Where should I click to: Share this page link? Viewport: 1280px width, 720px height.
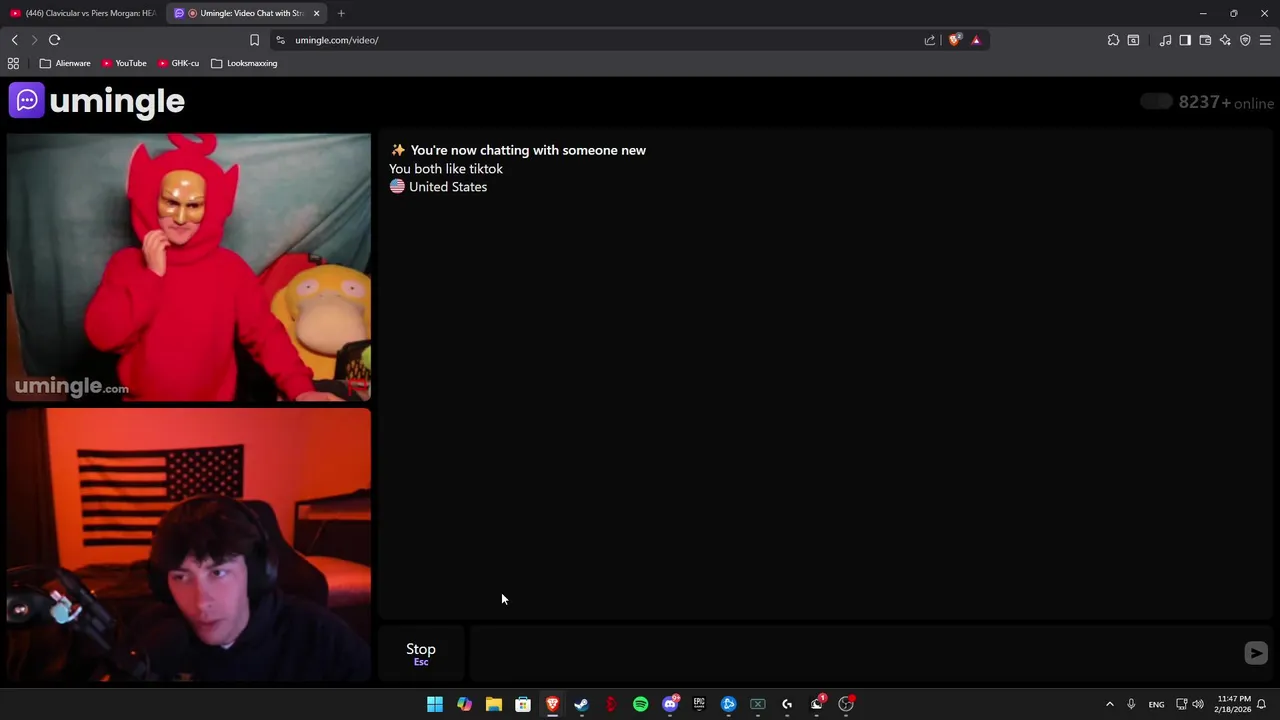pos(930,40)
